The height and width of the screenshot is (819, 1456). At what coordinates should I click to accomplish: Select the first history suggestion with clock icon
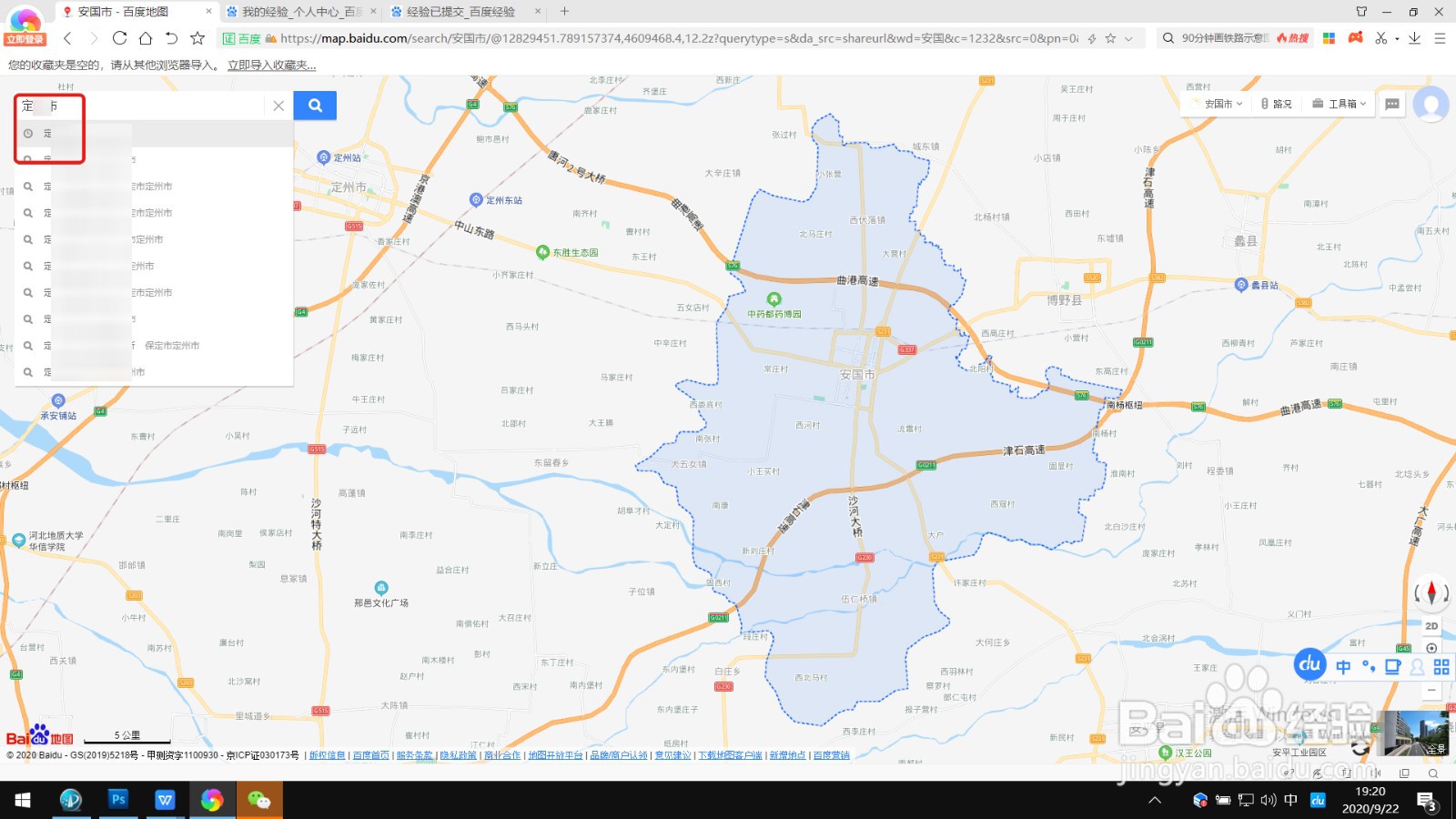coord(154,134)
